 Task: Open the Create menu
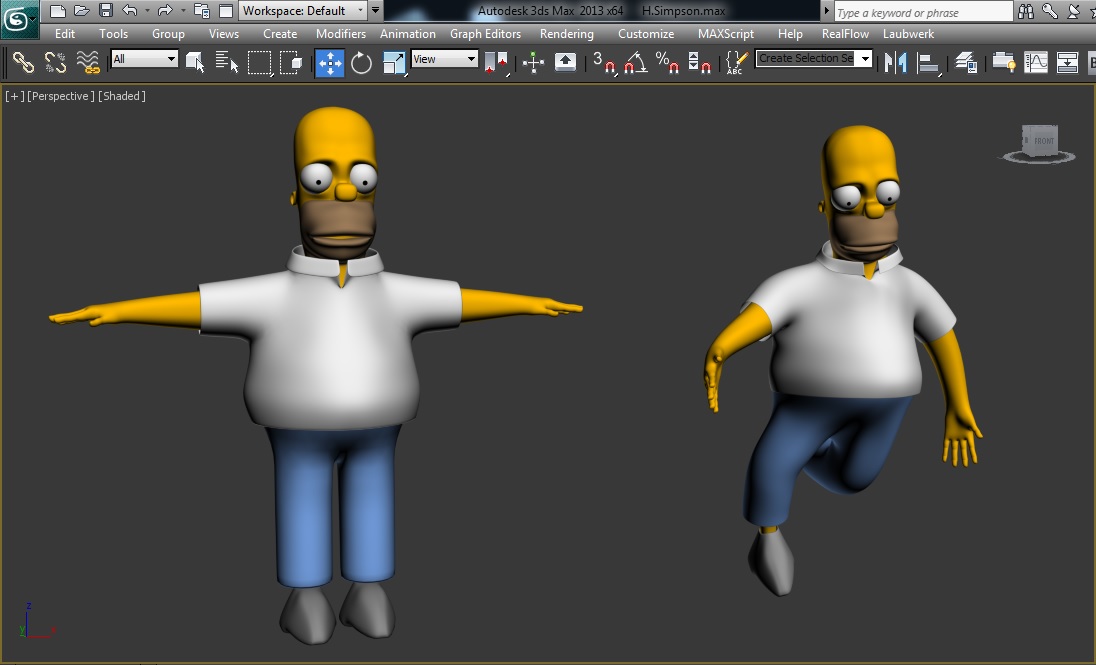point(280,34)
